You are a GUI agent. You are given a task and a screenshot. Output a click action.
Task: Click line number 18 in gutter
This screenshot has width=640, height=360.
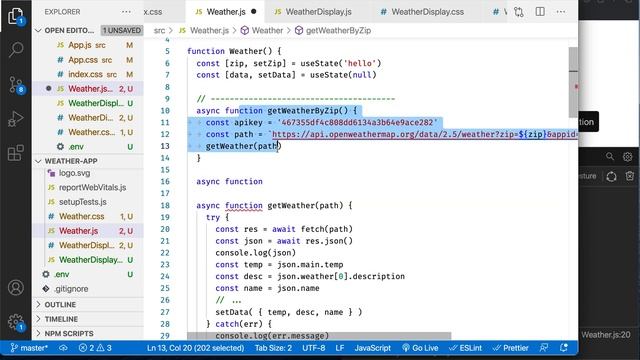tap(165, 205)
